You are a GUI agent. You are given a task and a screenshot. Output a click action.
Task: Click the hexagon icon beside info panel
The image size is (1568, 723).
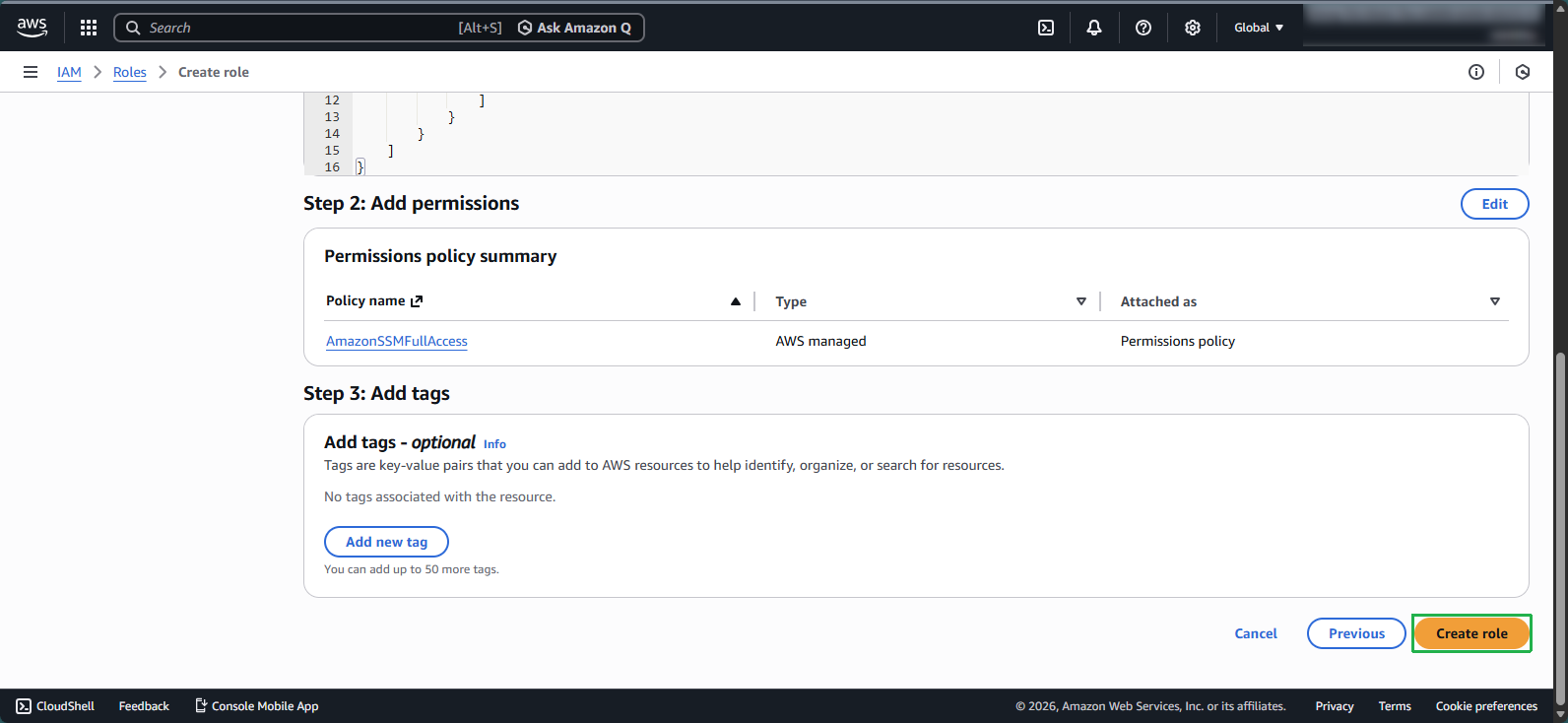pos(1523,72)
